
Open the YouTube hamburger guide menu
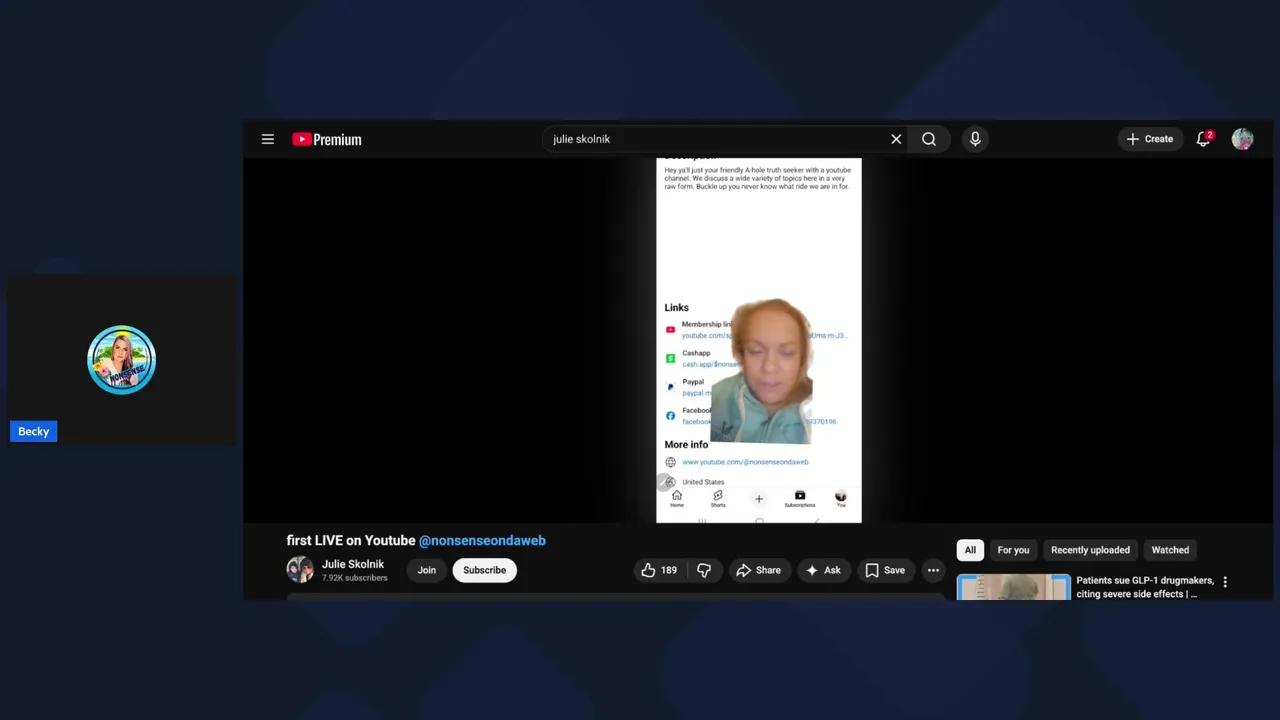[x=268, y=139]
